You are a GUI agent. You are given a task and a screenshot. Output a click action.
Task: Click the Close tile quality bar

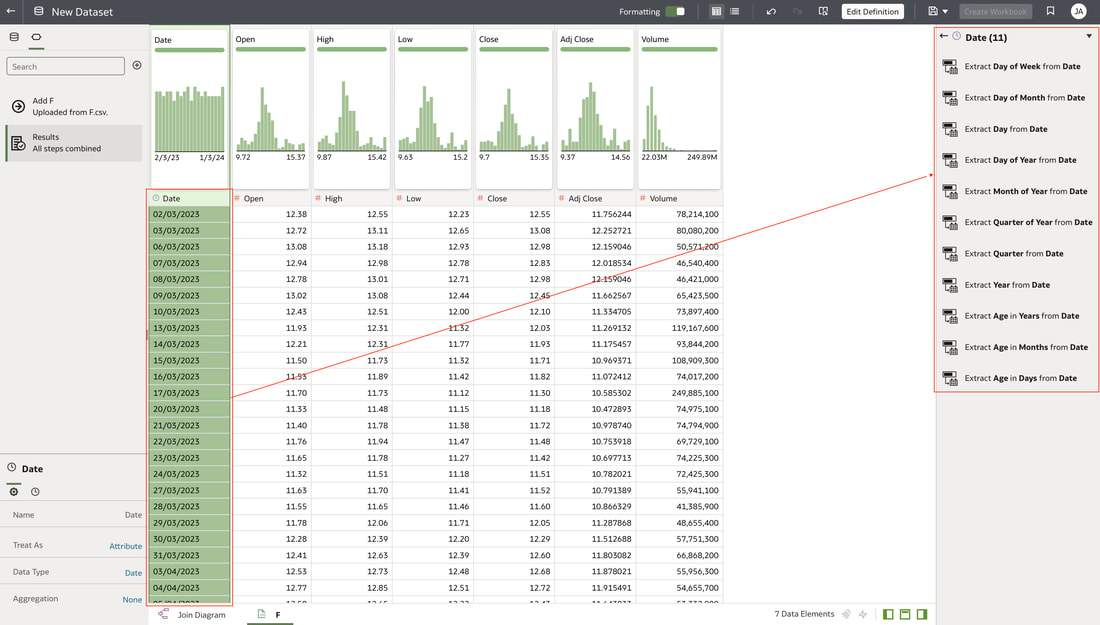pos(514,49)
